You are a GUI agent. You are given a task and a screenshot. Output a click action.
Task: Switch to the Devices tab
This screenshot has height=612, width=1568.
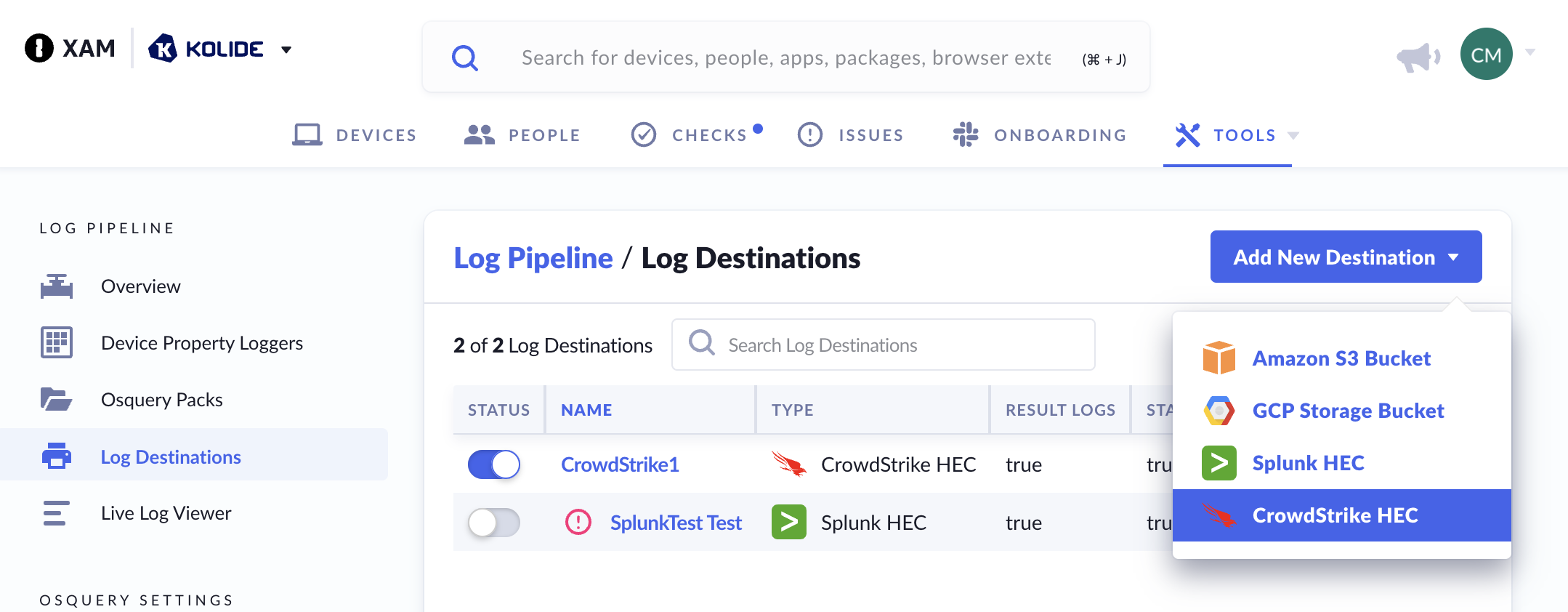(x=355, y=135)
